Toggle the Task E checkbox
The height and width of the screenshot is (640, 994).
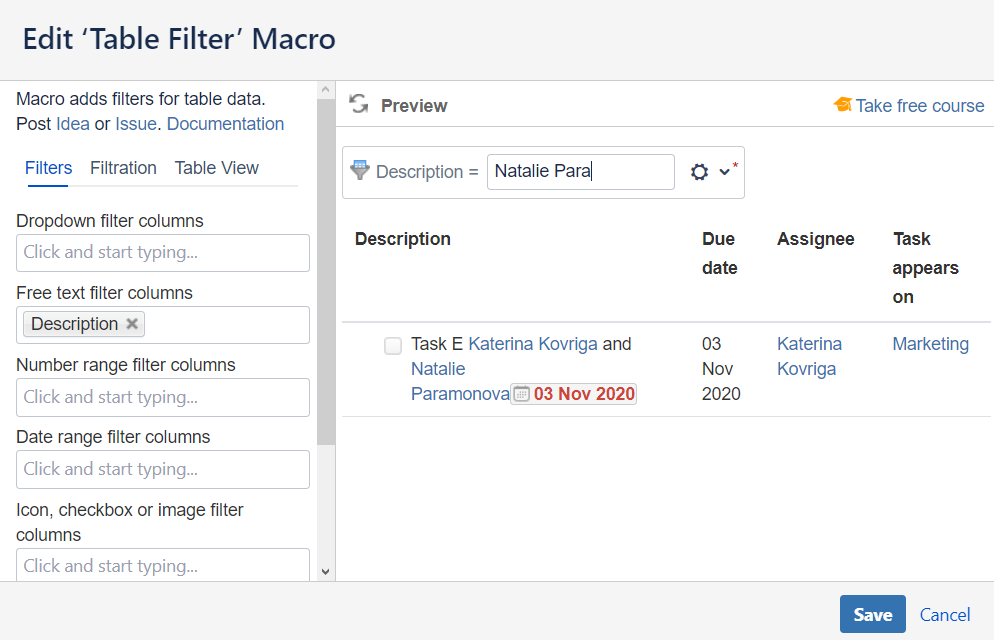click(x=393, y=346)
